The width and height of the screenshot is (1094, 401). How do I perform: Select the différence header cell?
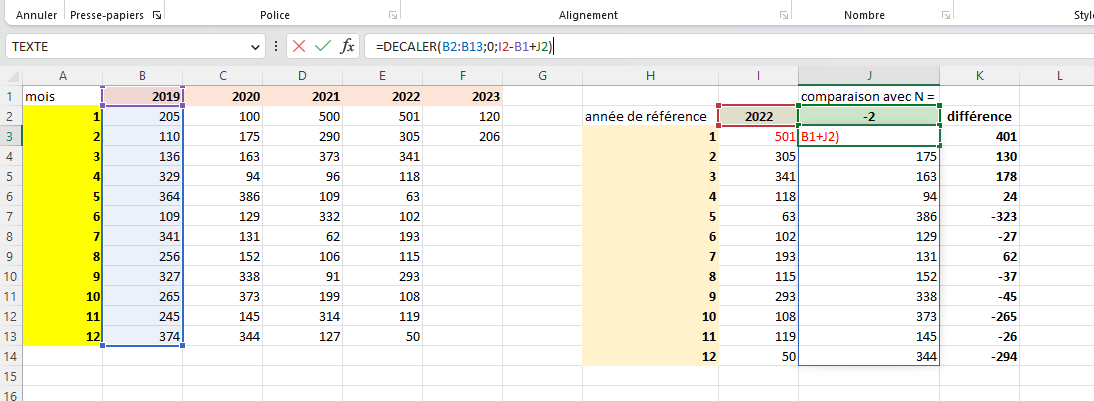(980, 116)
